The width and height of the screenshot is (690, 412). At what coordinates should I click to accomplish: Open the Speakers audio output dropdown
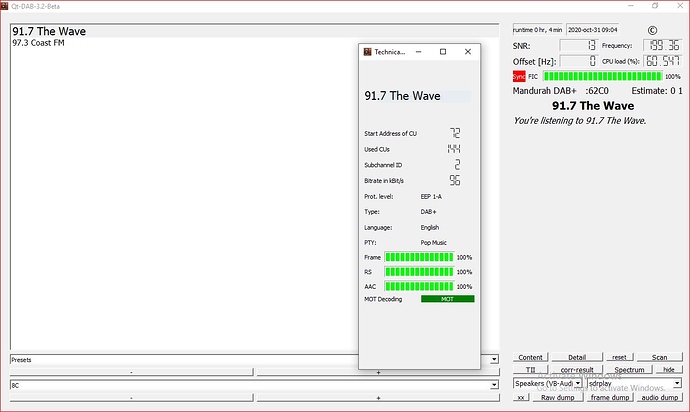tap(548, 383)
